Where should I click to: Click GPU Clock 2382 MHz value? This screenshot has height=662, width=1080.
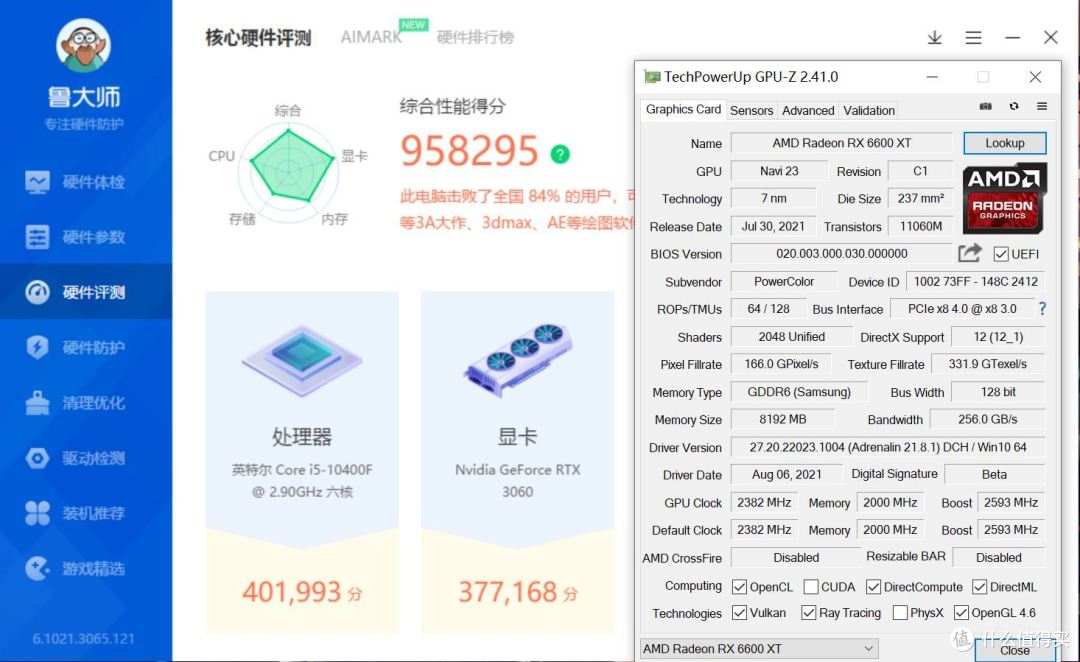(764, 502)
